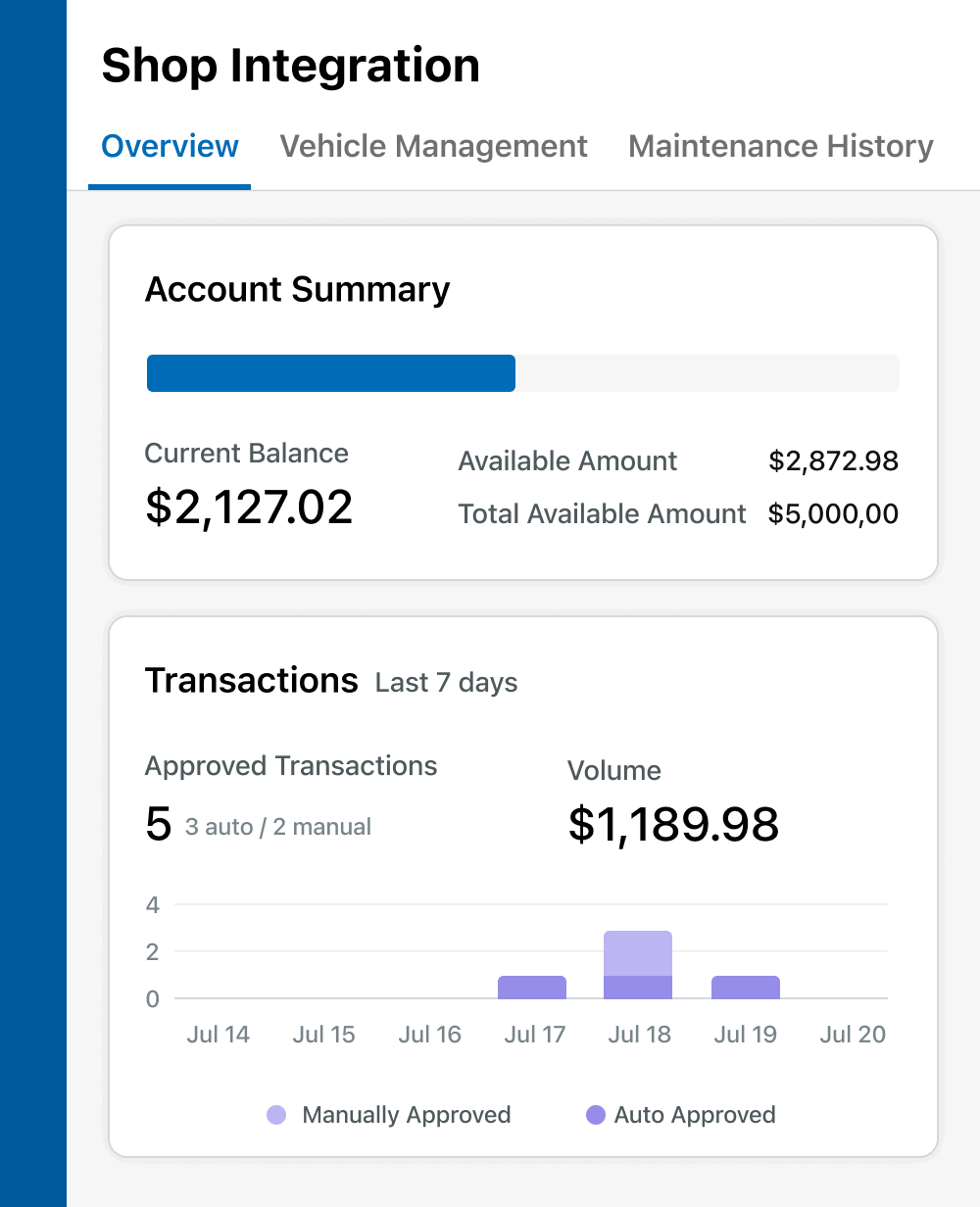Click the Jul 16 axis label

(429, 1035)
